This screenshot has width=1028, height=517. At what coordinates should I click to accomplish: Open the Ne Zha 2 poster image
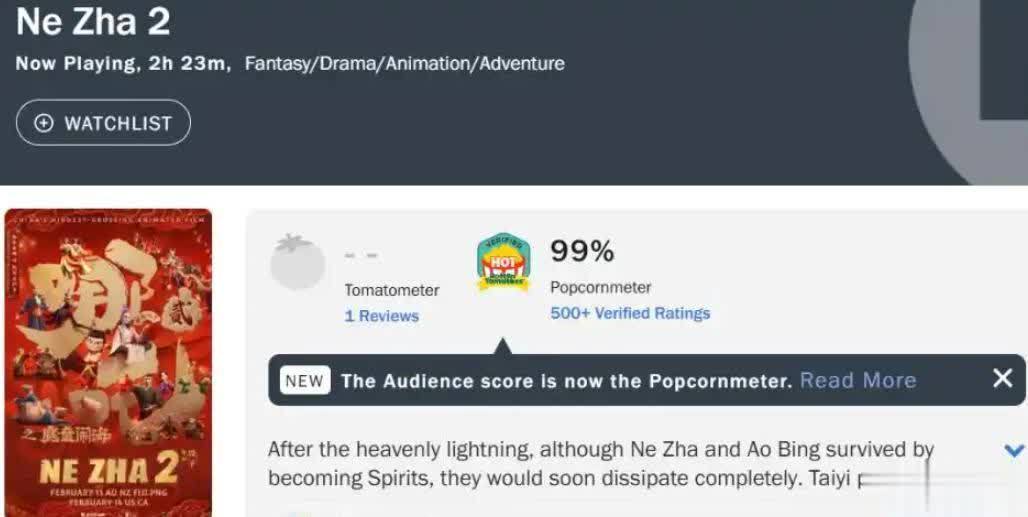[108, 363]
